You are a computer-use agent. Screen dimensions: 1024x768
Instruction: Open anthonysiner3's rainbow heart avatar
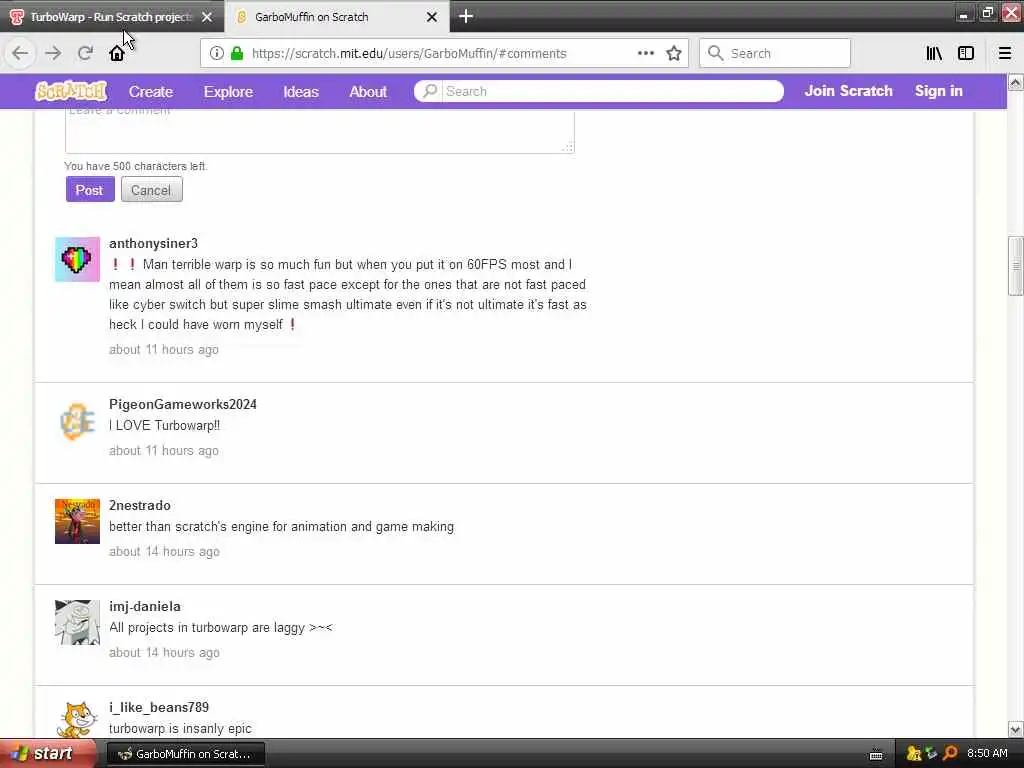77,259
